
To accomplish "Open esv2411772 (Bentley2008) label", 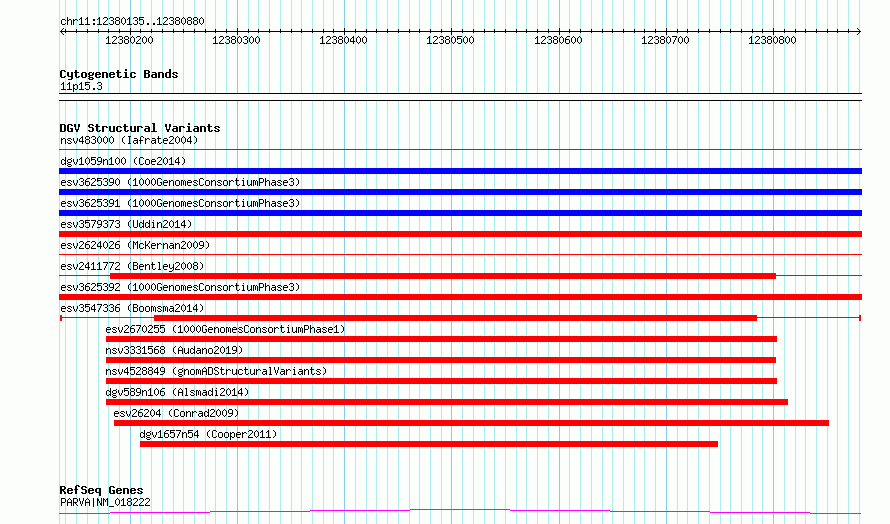I will pos(132,266).
